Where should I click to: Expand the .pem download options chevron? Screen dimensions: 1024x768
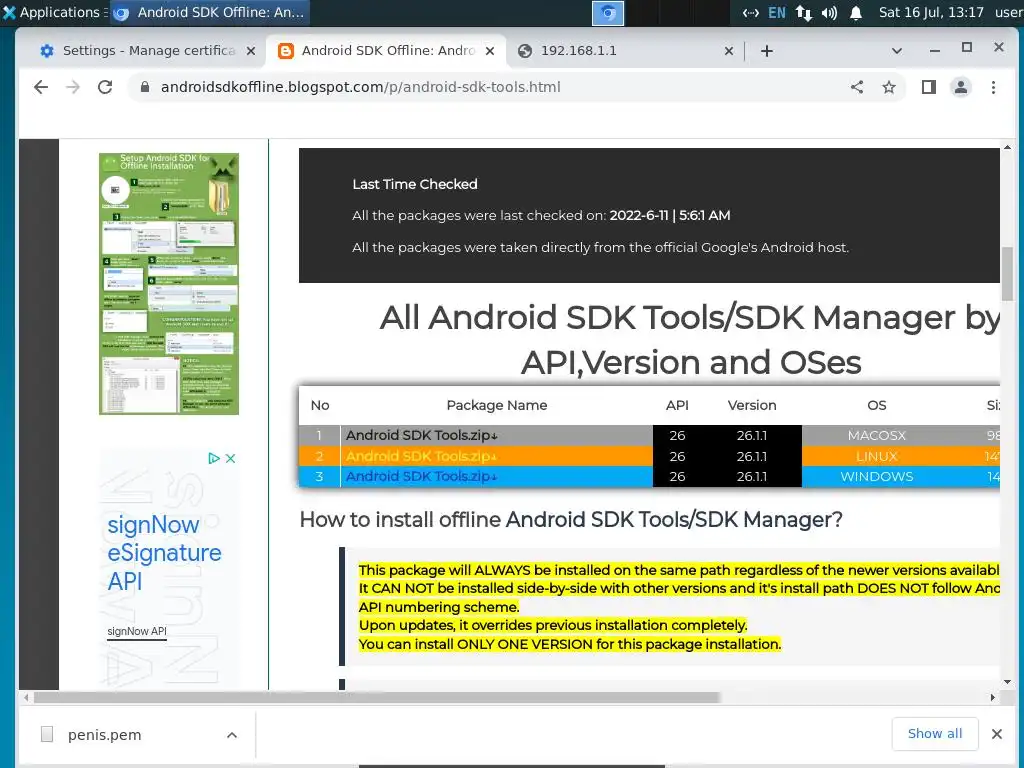[x=232, y=735]
